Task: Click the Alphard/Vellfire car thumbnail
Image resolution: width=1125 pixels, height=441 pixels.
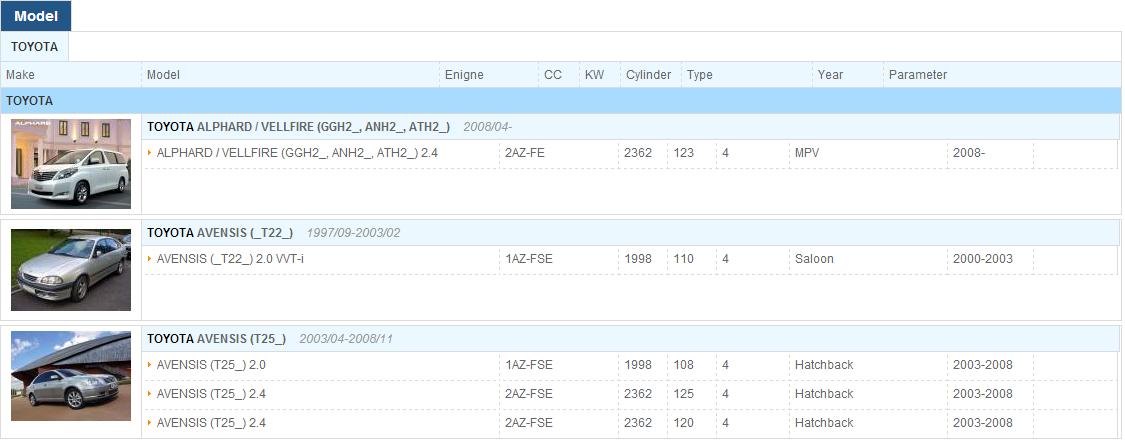Action: 71,163
